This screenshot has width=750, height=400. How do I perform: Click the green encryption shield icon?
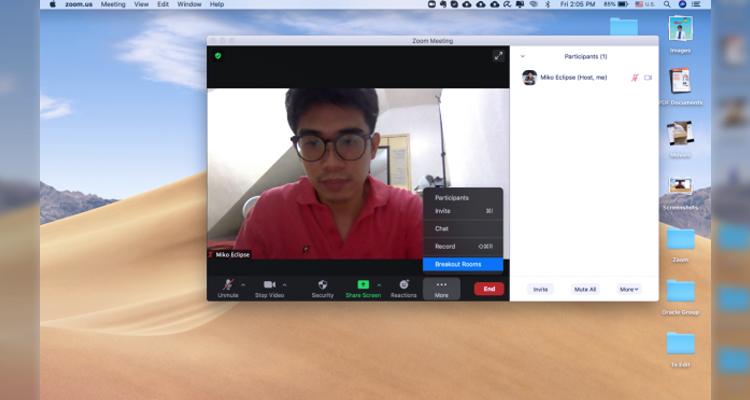tap(218, 56)
